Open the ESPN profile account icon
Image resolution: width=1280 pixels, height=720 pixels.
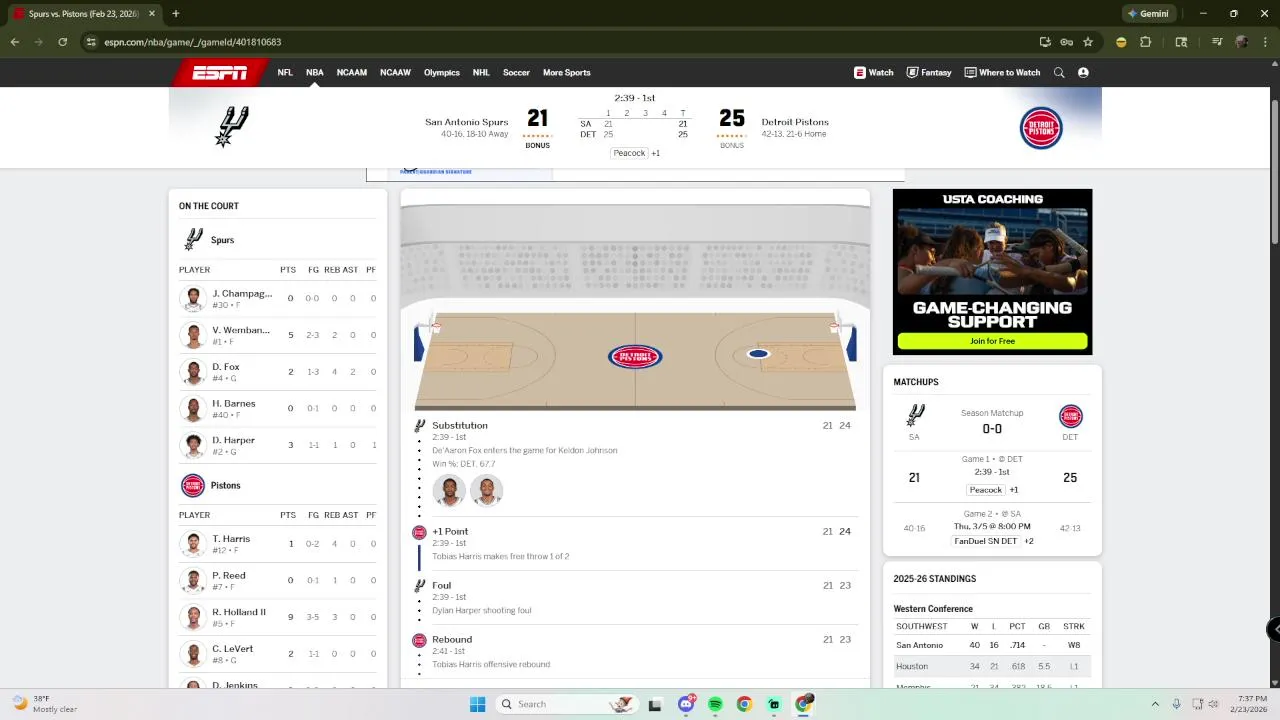coord(1083,73)
